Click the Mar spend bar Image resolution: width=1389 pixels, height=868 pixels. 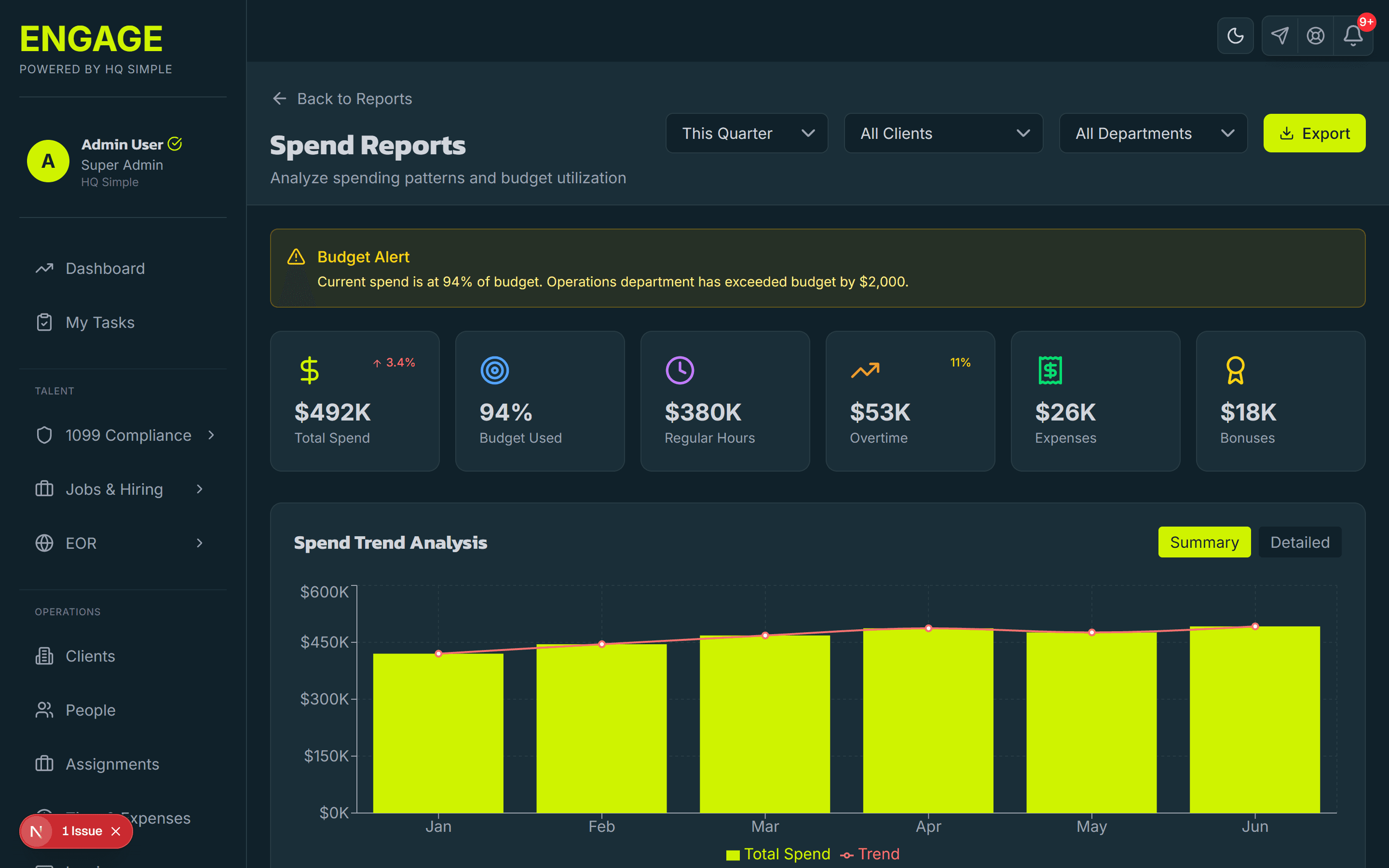coord(765,724)
